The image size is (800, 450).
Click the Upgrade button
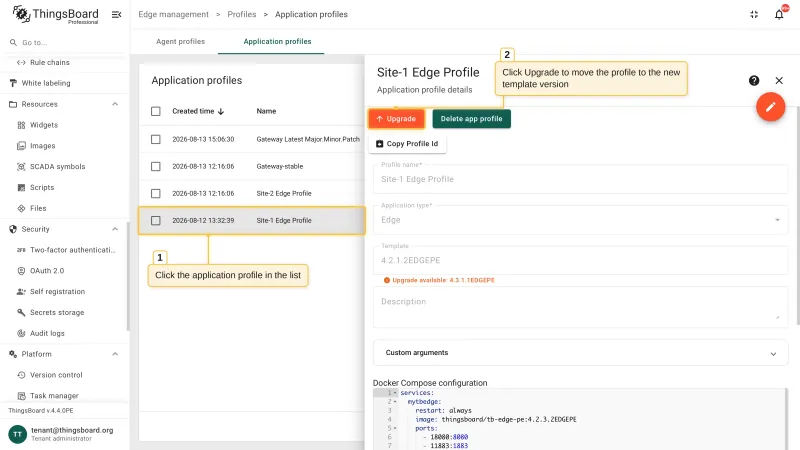(396, 119)
